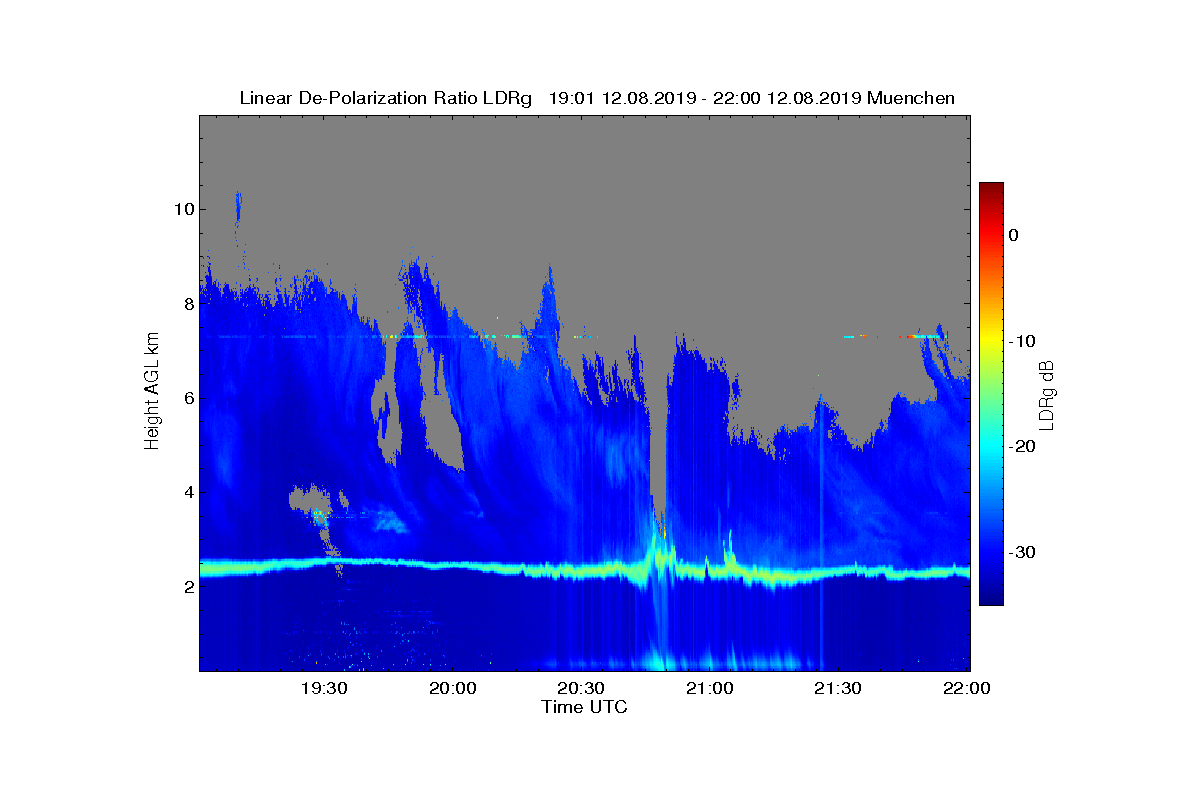The width and height of the screenshot is (1200, 800).
Task: Click the "Time UTC" axis label
Action: pos(585,707)
